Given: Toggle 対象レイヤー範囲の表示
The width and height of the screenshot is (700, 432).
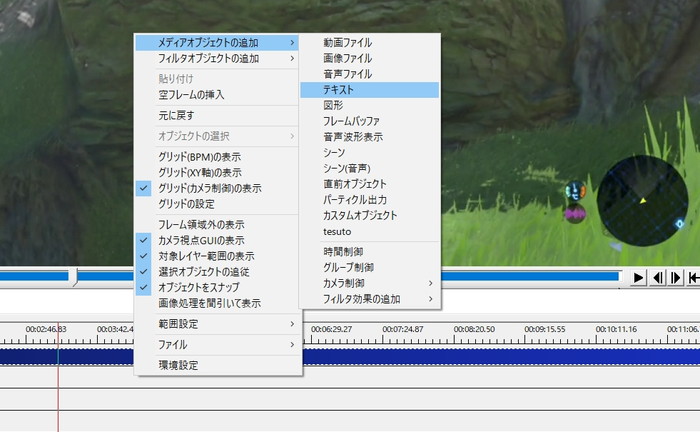Looking at the screenshot, I should click(217, 256).
